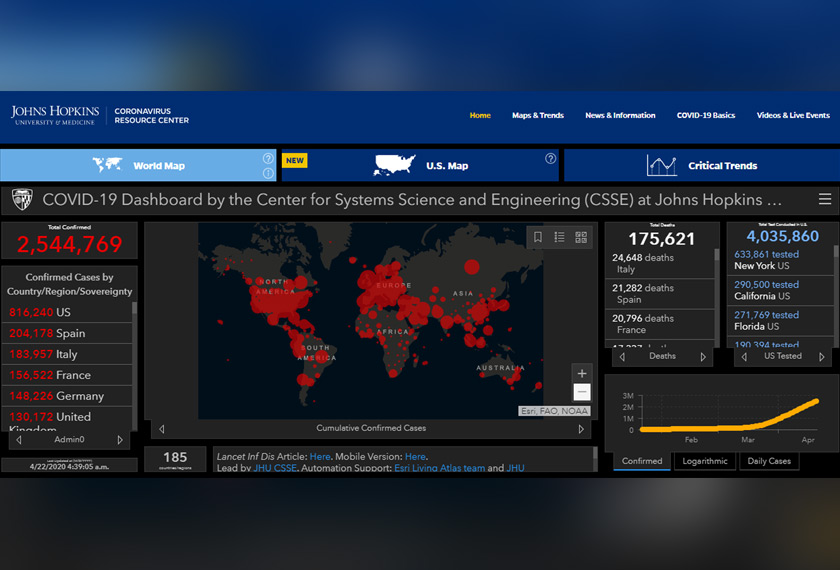Open the dashboard hamburger menu
The height and width of the screenshot is (570, 840).
824,199
